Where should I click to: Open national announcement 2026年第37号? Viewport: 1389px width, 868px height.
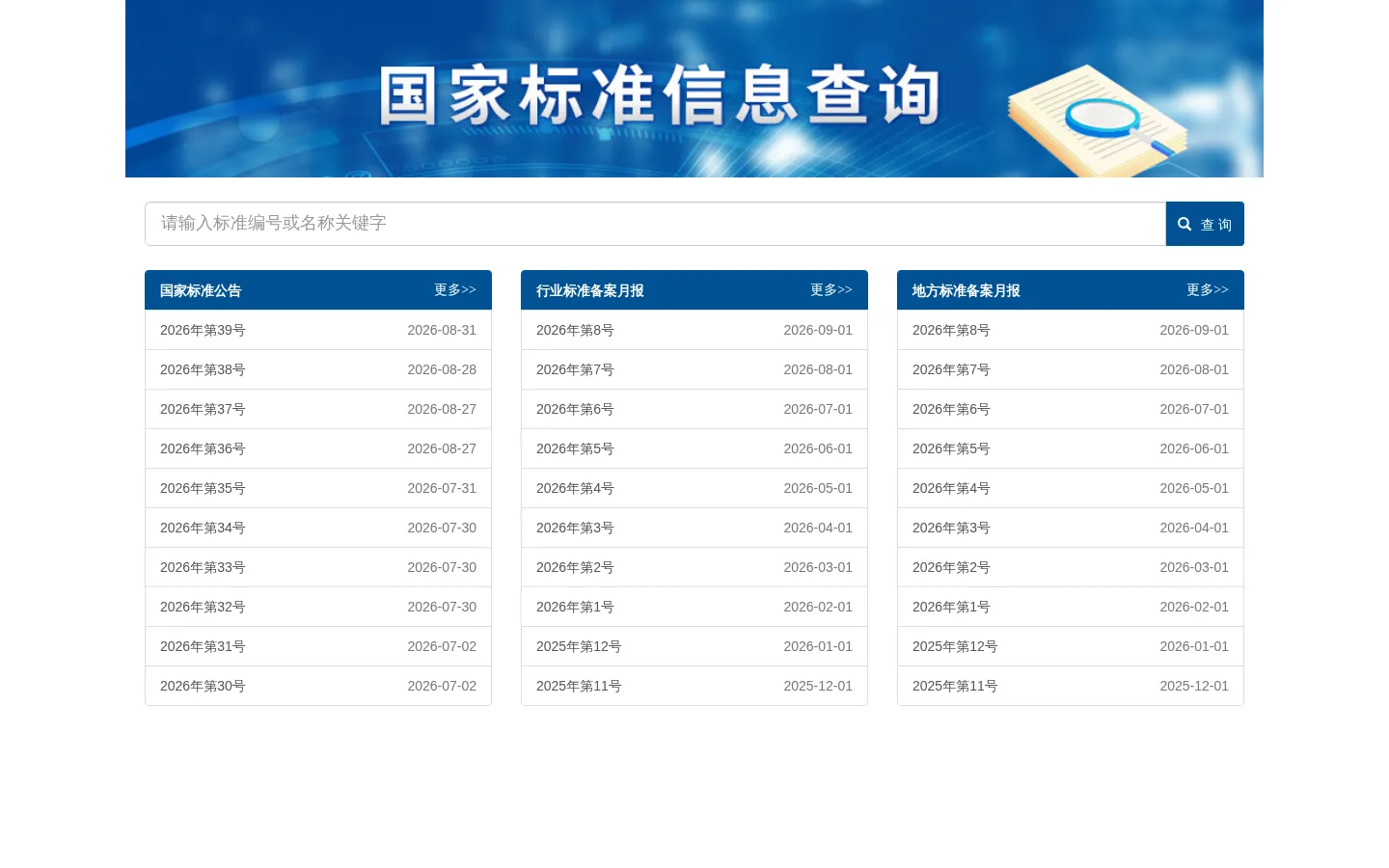[203, 409]
